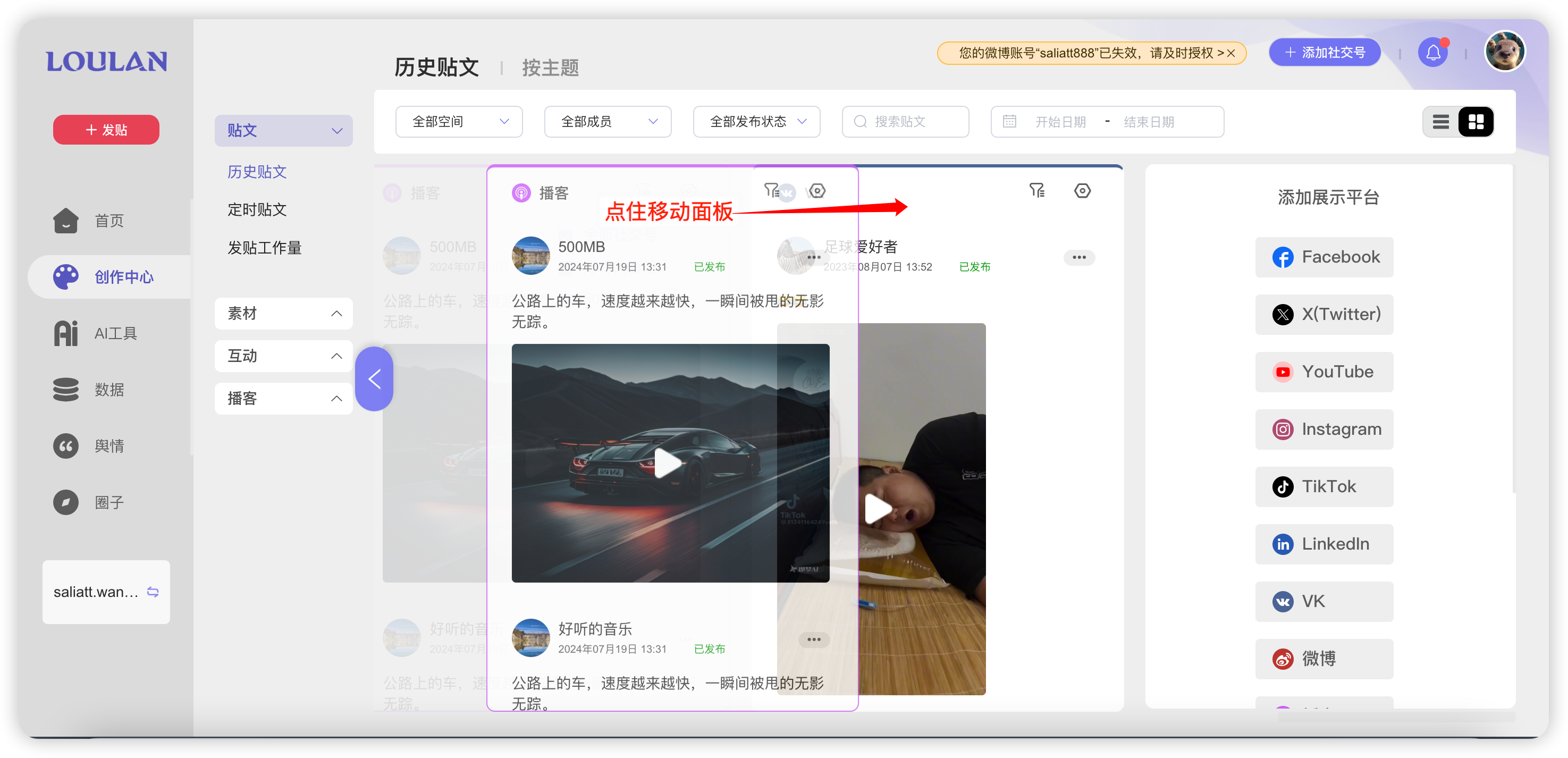Open the 数据 database icon

pyautogui.click(x=66, y=390)
